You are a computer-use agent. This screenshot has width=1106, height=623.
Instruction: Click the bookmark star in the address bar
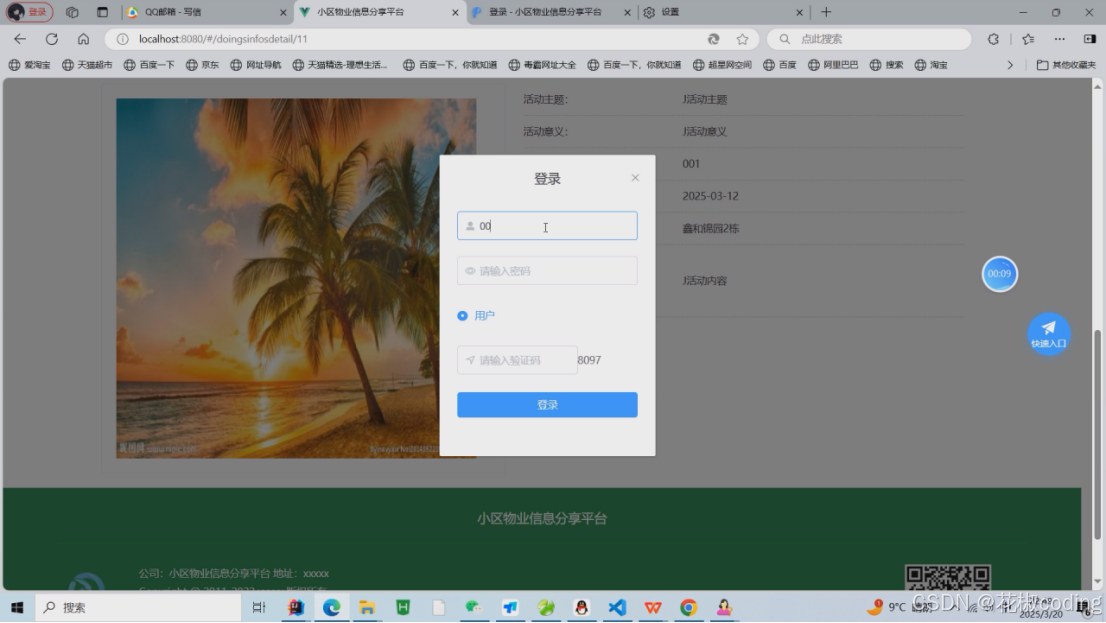pos(743,38)
